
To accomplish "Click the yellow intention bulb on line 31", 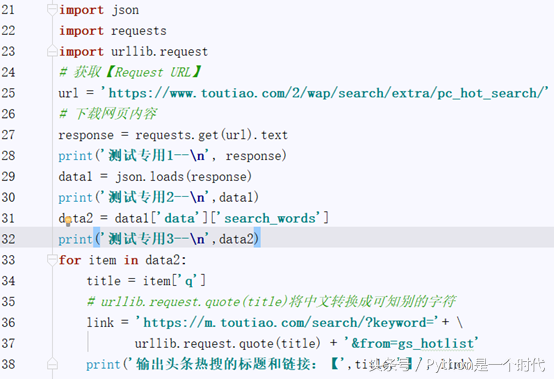I will (68, 222).
